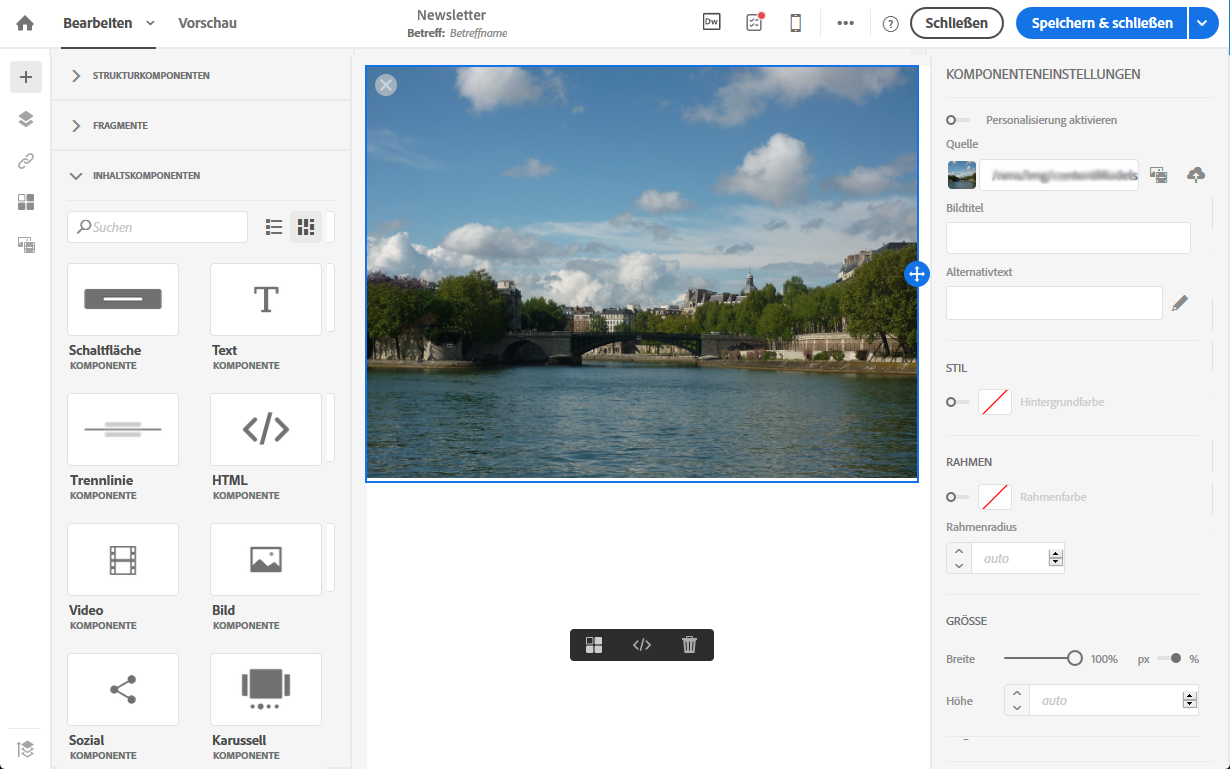Select image from shared assets icon
1230x769 pixels.
1159,175
